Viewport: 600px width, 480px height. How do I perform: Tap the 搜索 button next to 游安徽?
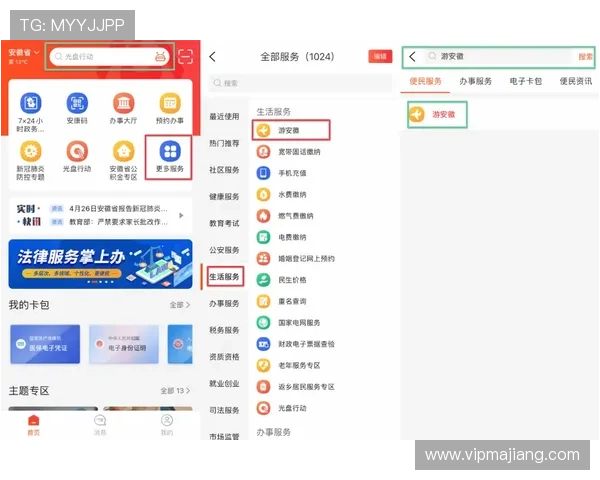pyautogui.click(x=585, y=57)
